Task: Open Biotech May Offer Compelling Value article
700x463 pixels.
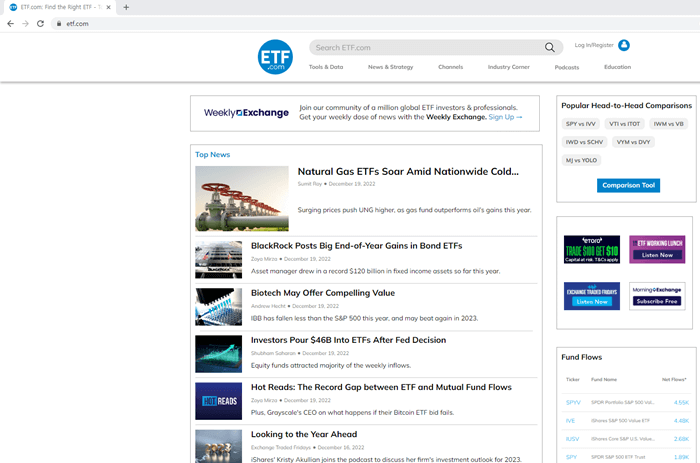Action: pyautogui.click(x=323, y=293)
